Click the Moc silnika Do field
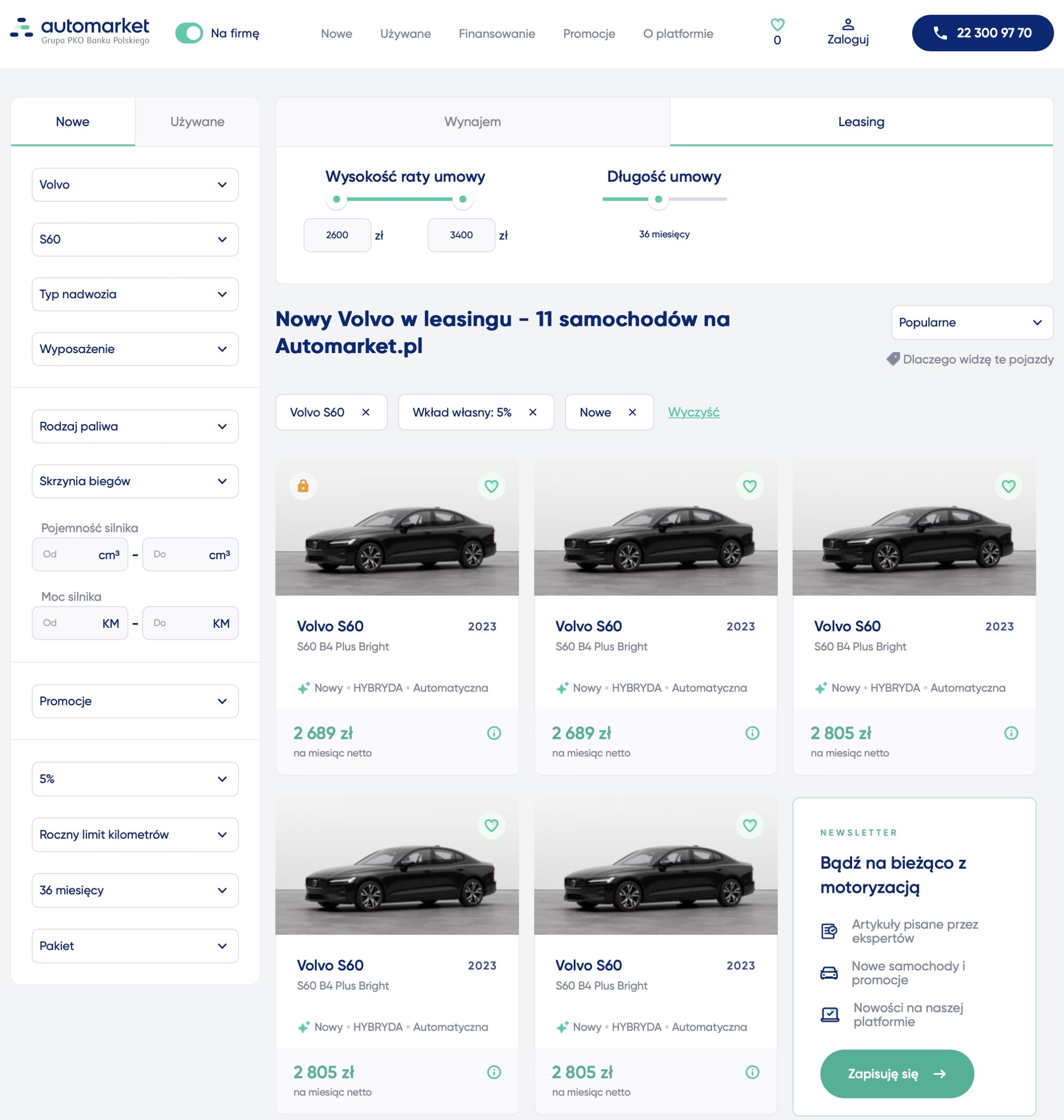This screenshot has width=1064, height=1120. (x=190, y=623)
